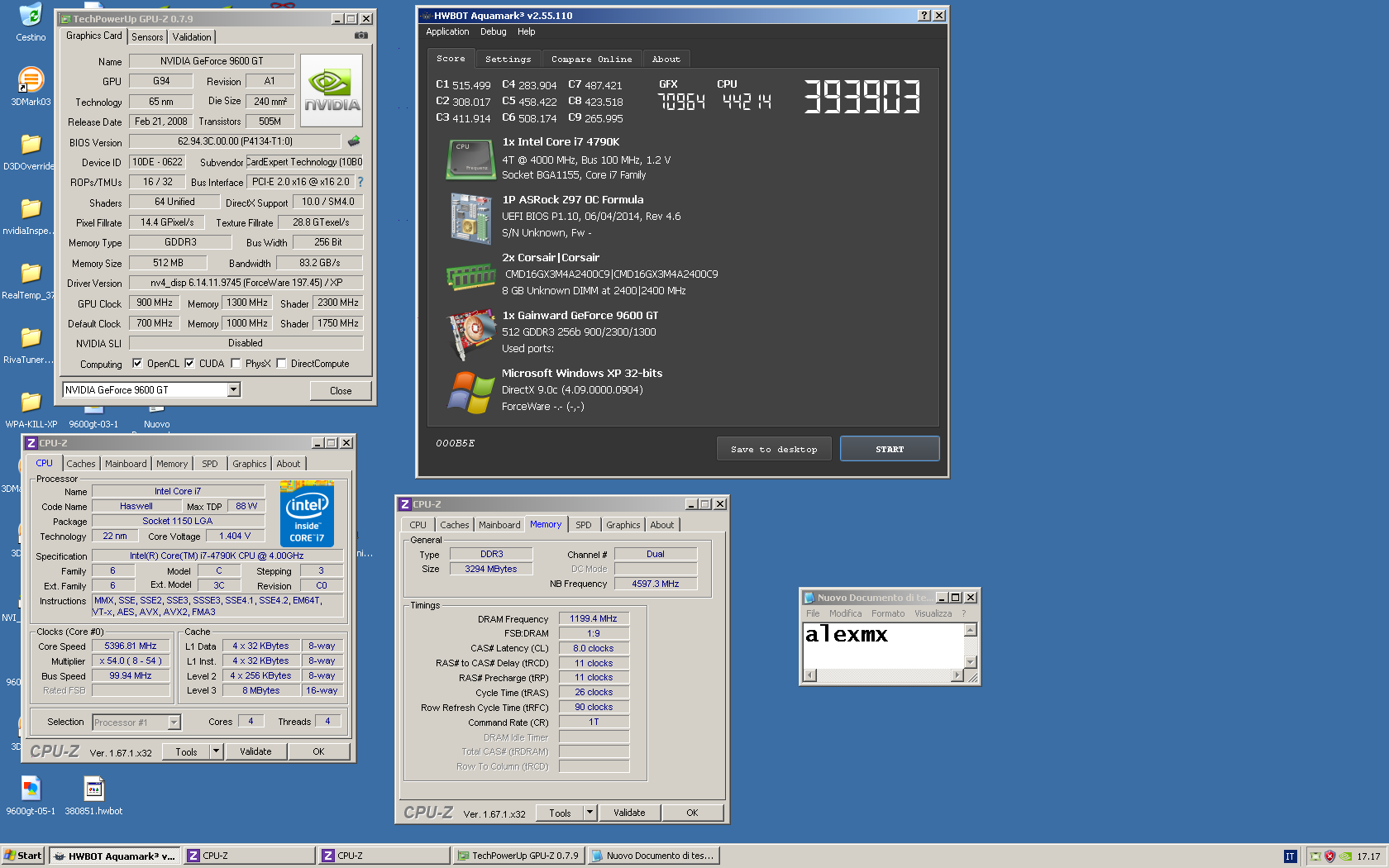Switch to Validation tab in GPU-Z
This screenshot has height=868, width=1389.
[192, 37]
